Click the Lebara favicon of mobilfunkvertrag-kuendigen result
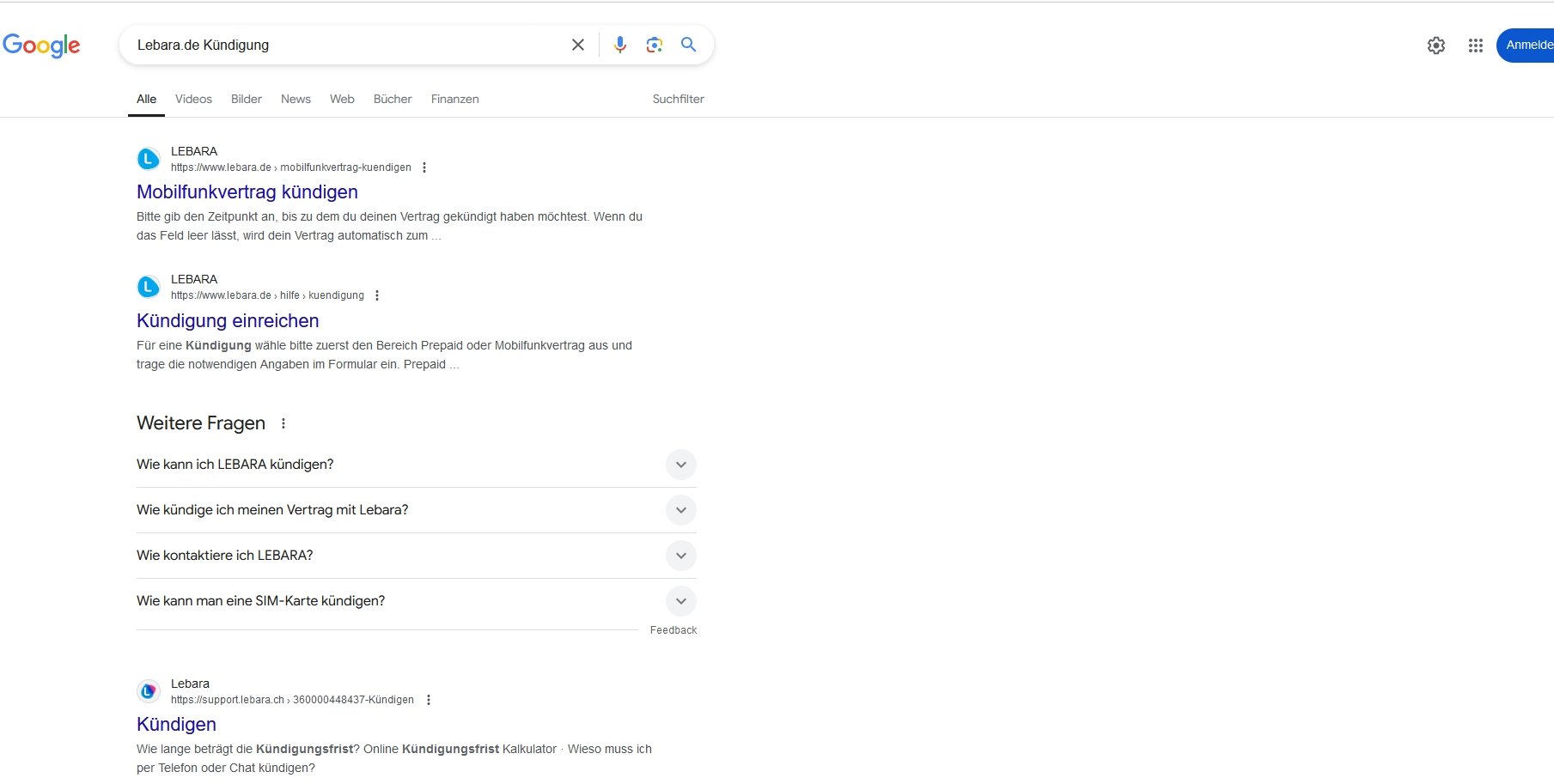Viewport: 1554px width, 784px height. [x=149, y=159]
